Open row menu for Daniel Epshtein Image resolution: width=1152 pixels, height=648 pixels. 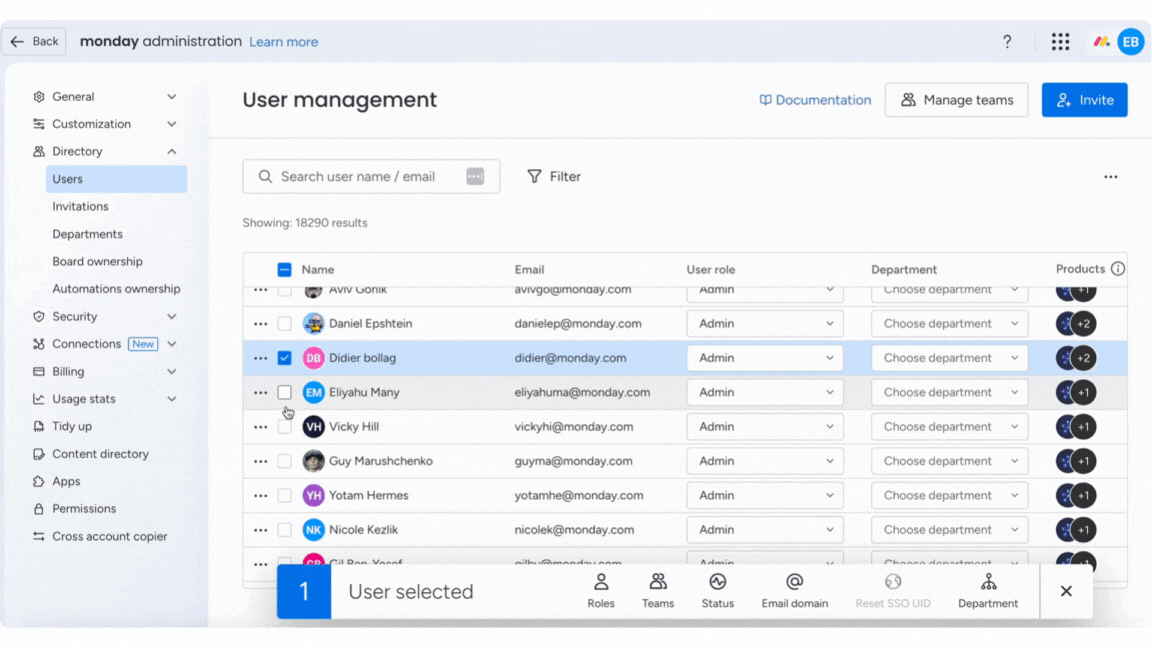260,324
